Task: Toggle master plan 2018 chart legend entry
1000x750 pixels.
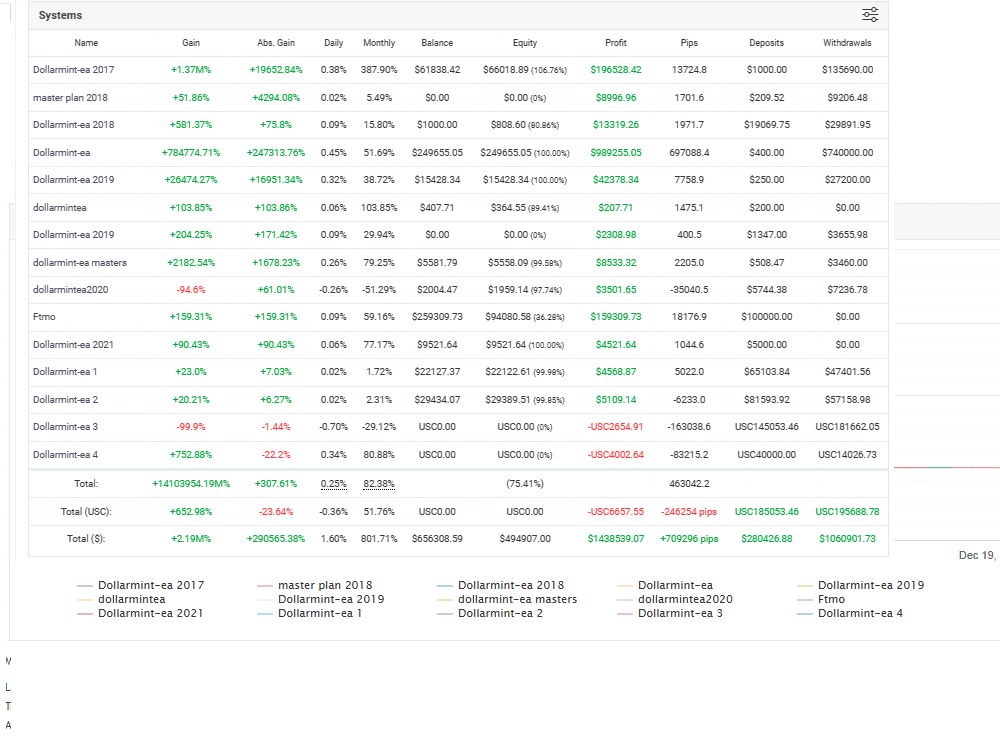Action: coord(314,585)
